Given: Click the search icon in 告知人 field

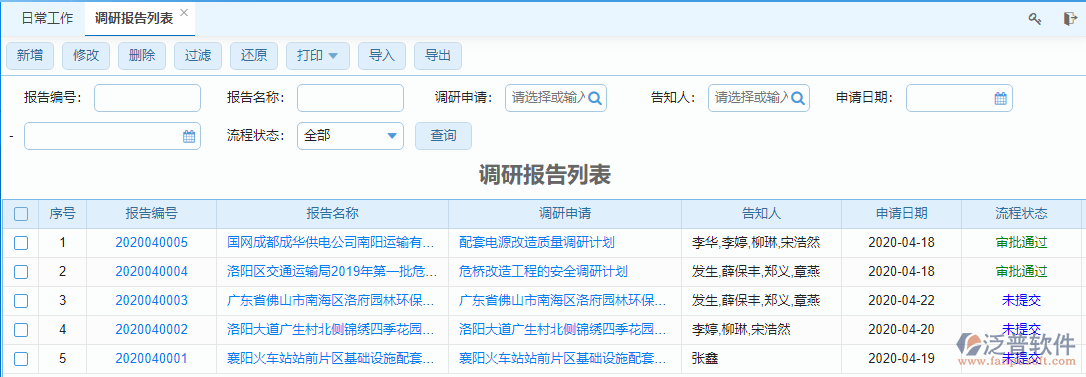Looking at the screenshot, I should click(799, 98).
